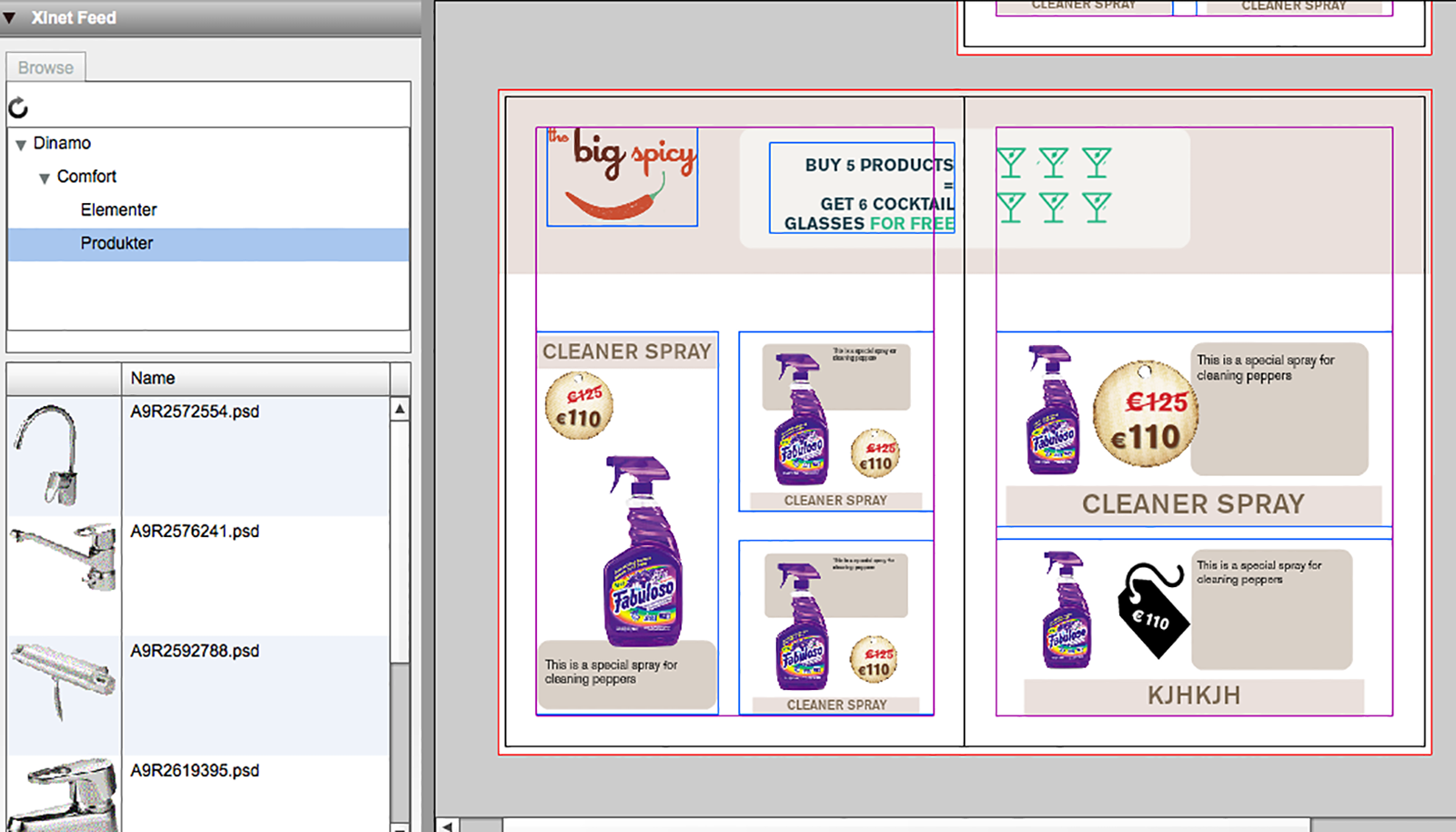The width and height of the screenshot is (1456, 832).
Task: Collapse the Xinet Feed panel triangle
Action: (x=10, y=17)
